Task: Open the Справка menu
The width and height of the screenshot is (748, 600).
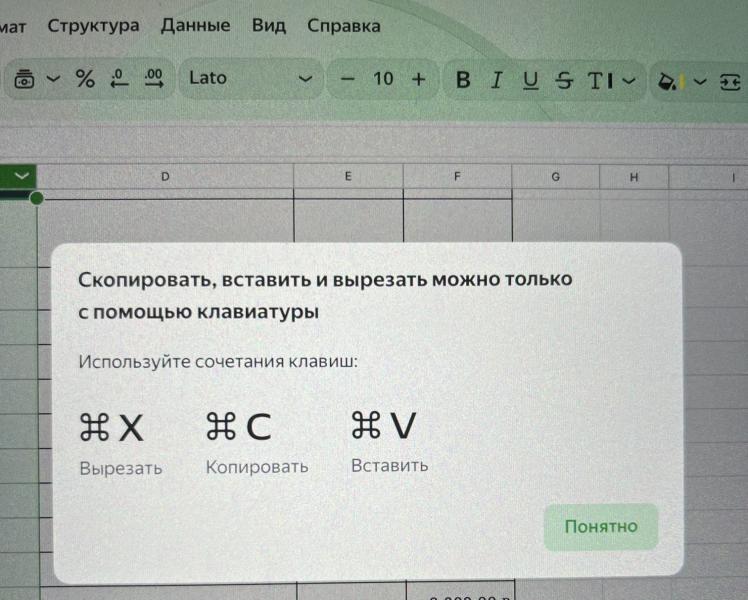Action: point(343,26)
